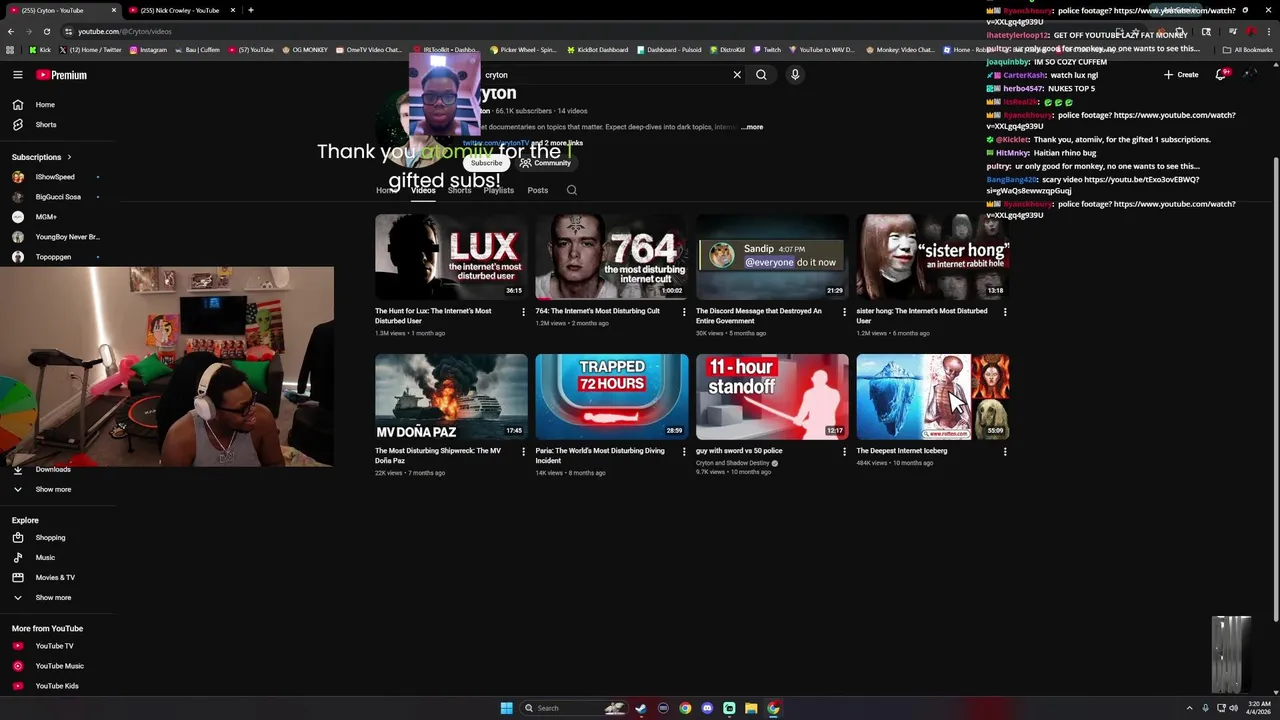This screenshot has height=720, width=1280.
Task: Open File Explorer from the taskbar
Action: click(x=751, y=708)
